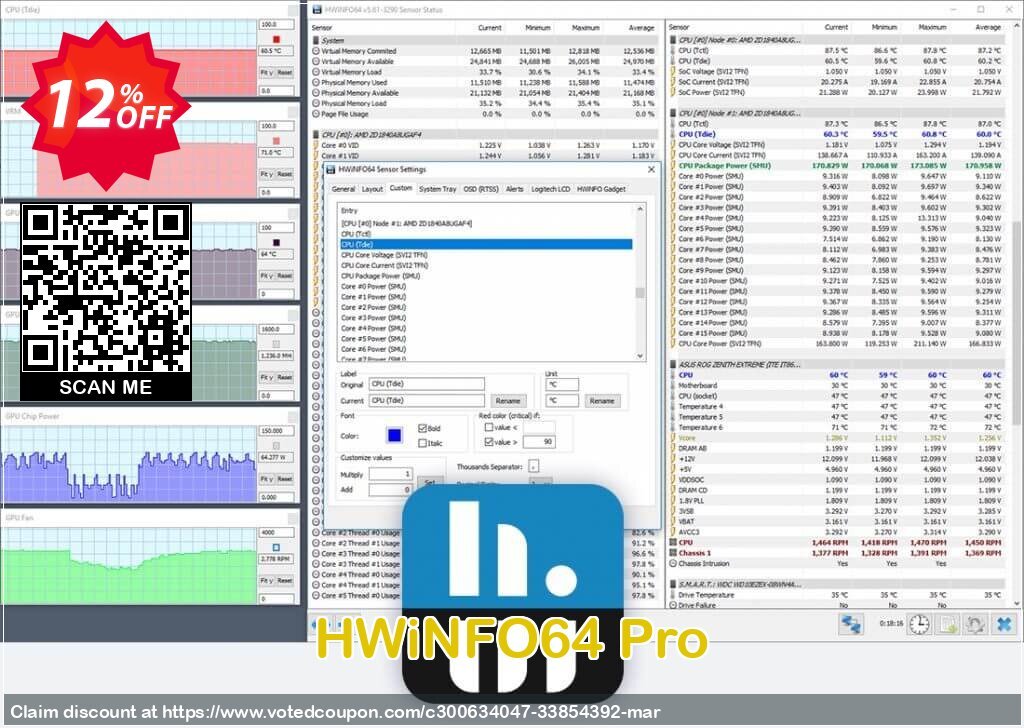
Task: Click 'Virtual Memory Committed' sensor row
Action: (x=484, y=51)
